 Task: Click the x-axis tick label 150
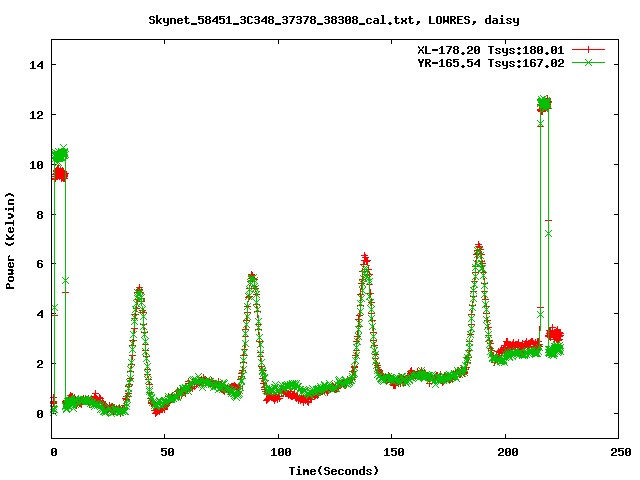[x=393, y=452]
